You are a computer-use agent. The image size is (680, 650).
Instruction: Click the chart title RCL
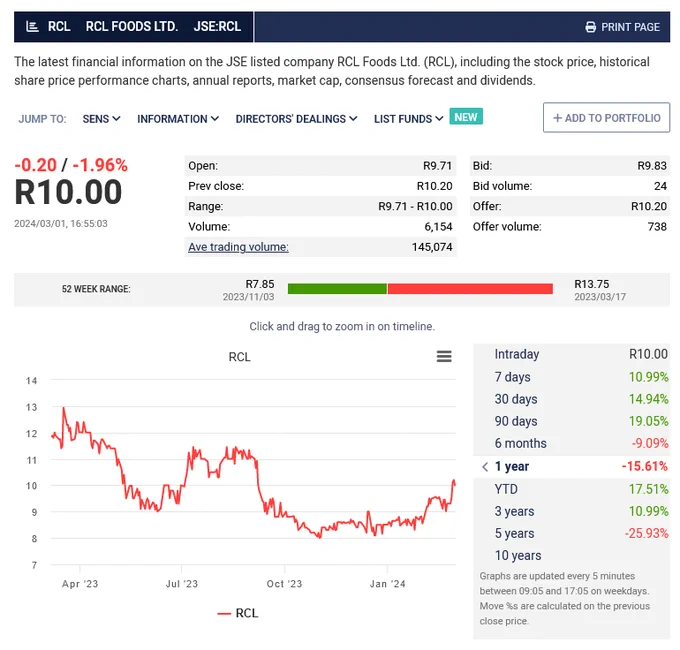(x=239, y=357)
